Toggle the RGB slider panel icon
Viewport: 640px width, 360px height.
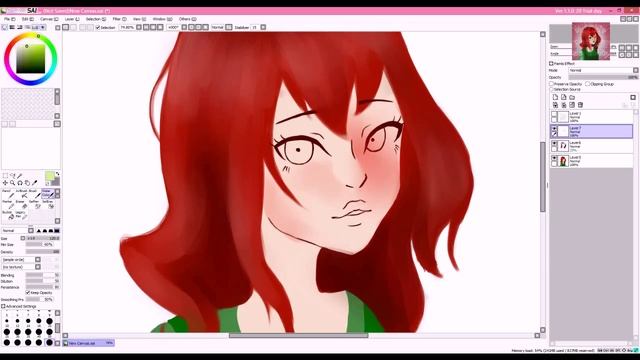click(12, 27)
